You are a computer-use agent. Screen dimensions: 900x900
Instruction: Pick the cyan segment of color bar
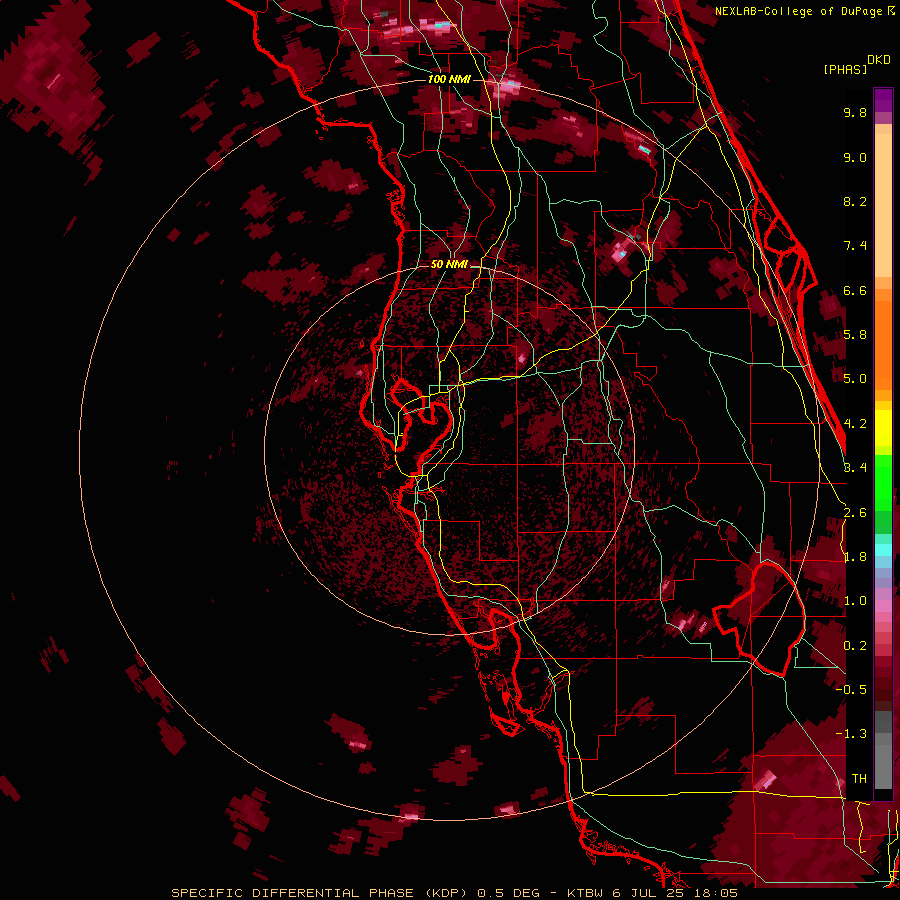tap(883, 550)
